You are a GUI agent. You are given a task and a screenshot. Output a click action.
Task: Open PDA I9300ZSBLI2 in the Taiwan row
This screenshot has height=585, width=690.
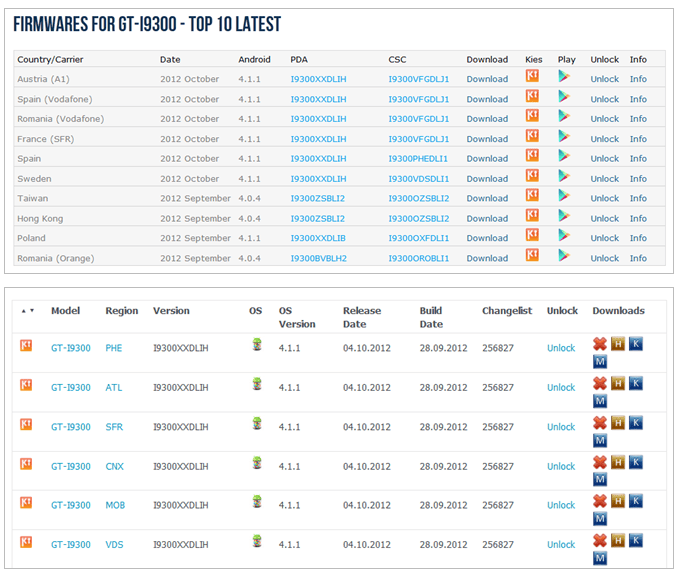point(318,199)
